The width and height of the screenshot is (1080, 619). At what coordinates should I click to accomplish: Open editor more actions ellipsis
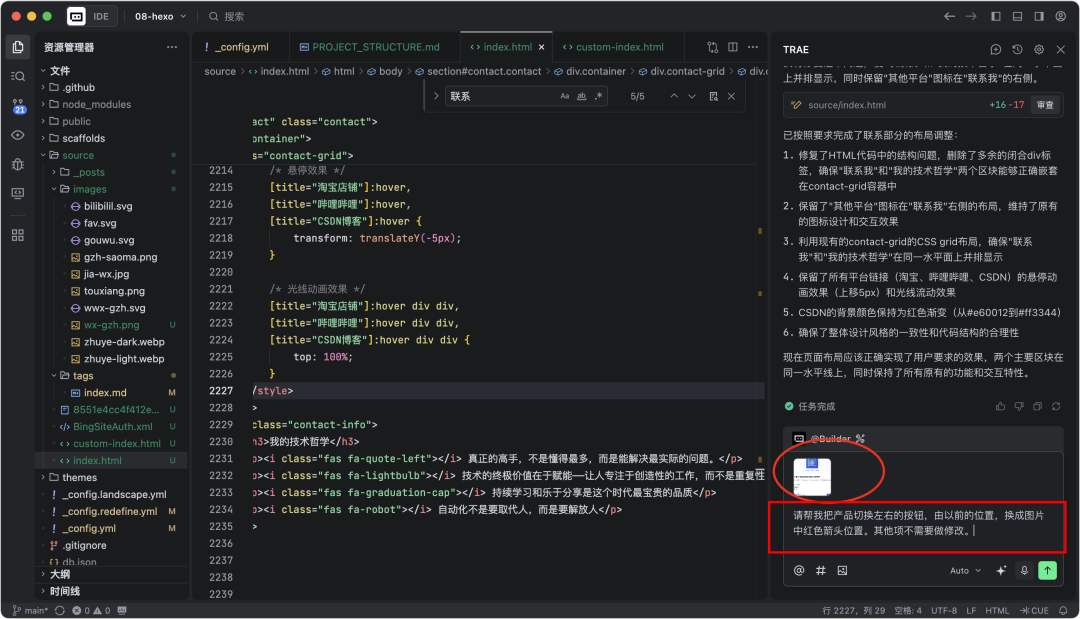click(753, 47)
